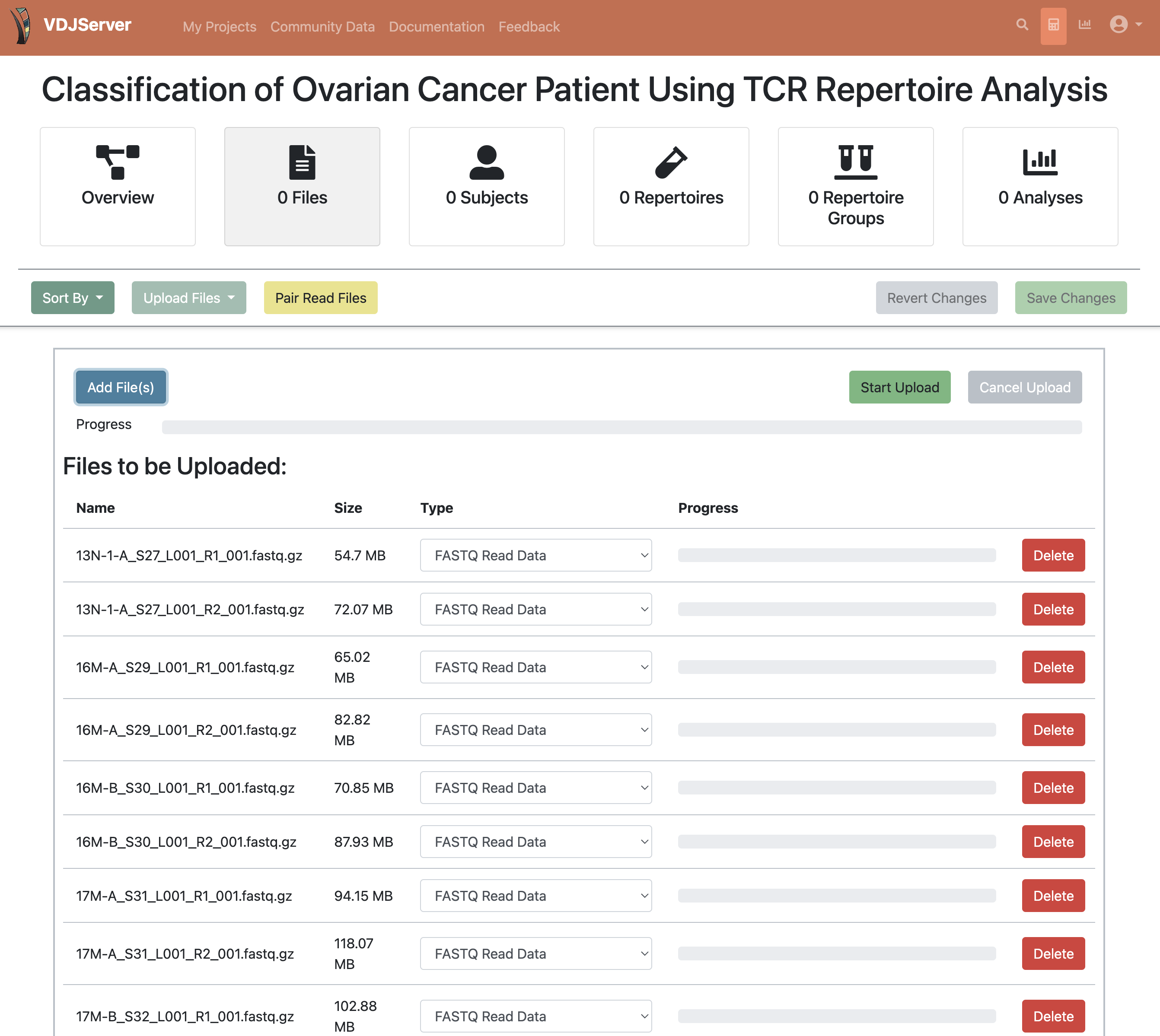Open Community Data in navbar
This screenshot has height=1036, width=1160.
[322, 27]
